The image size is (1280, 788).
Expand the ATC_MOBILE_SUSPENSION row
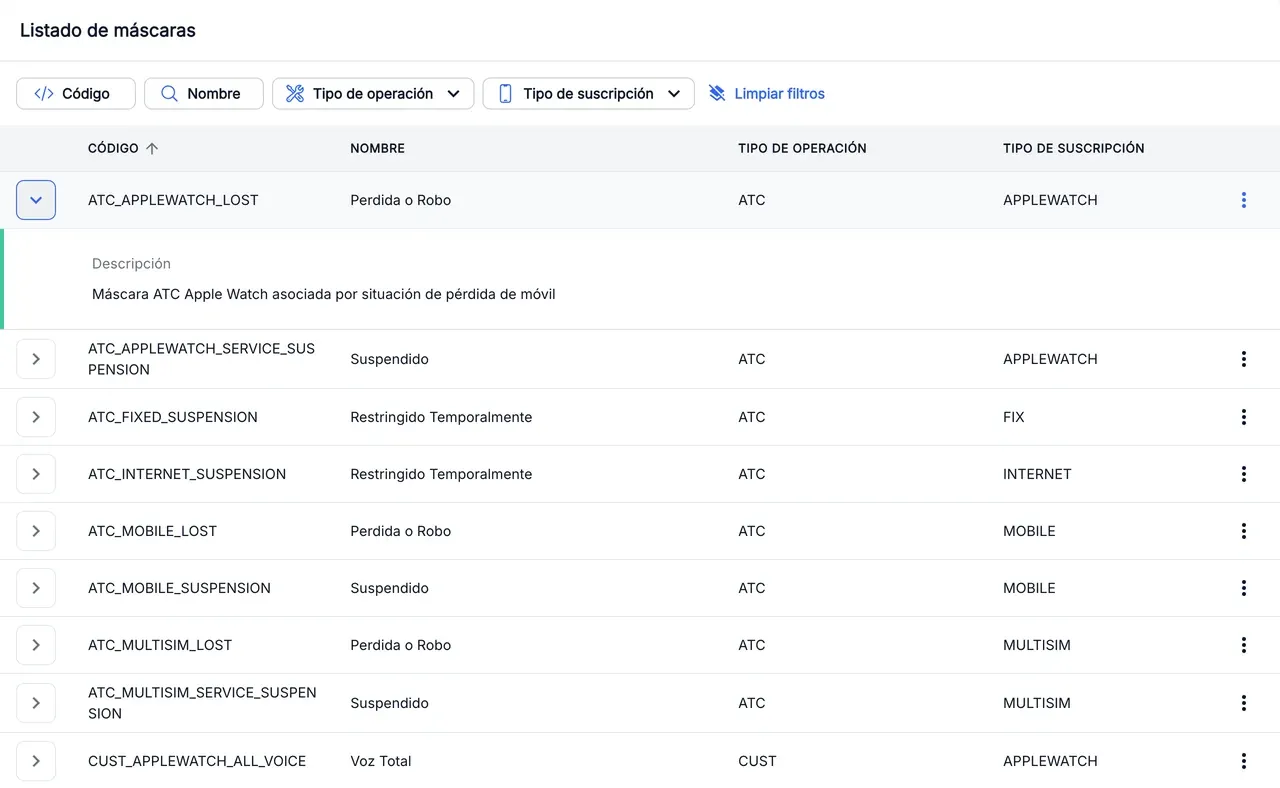[x=36, y=588]
